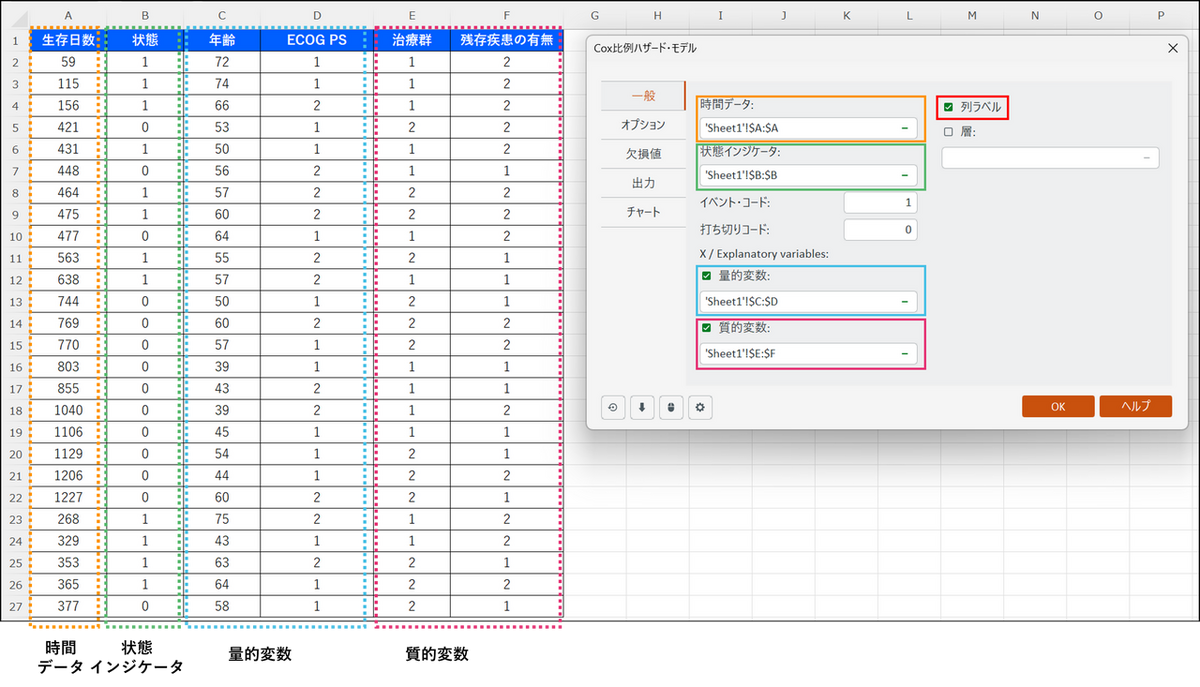The image size is (1200, 687).
Task: Click the イベント・コード input field
Action: (x=880, y=203)
